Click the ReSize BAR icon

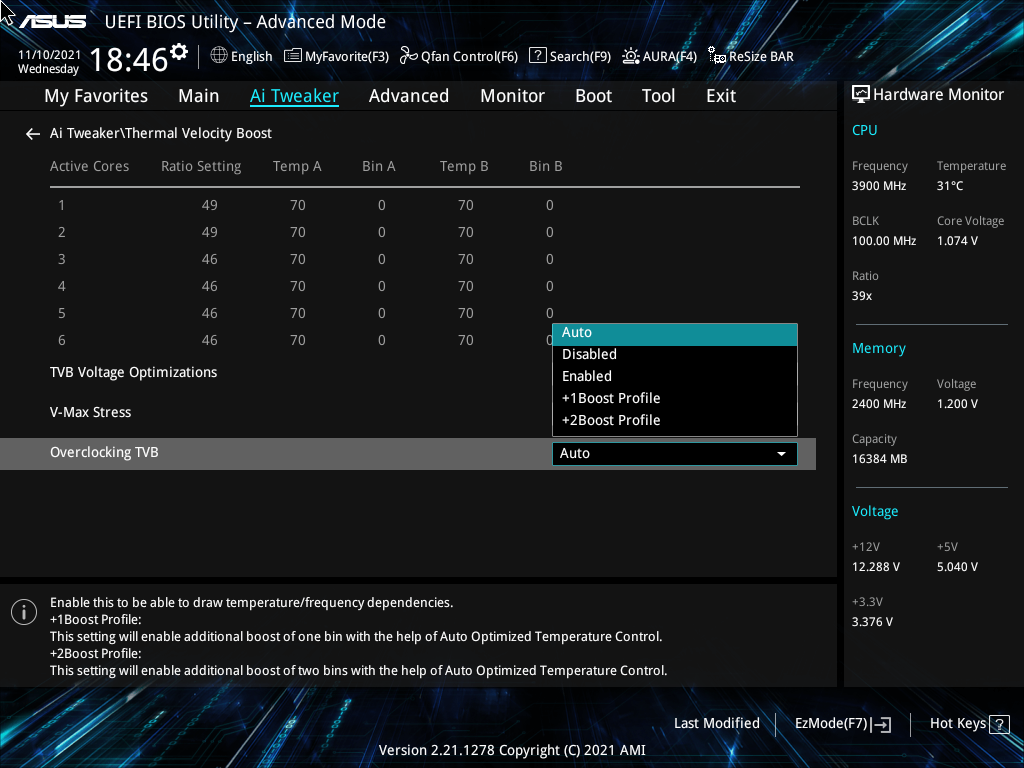click(717, 56)
